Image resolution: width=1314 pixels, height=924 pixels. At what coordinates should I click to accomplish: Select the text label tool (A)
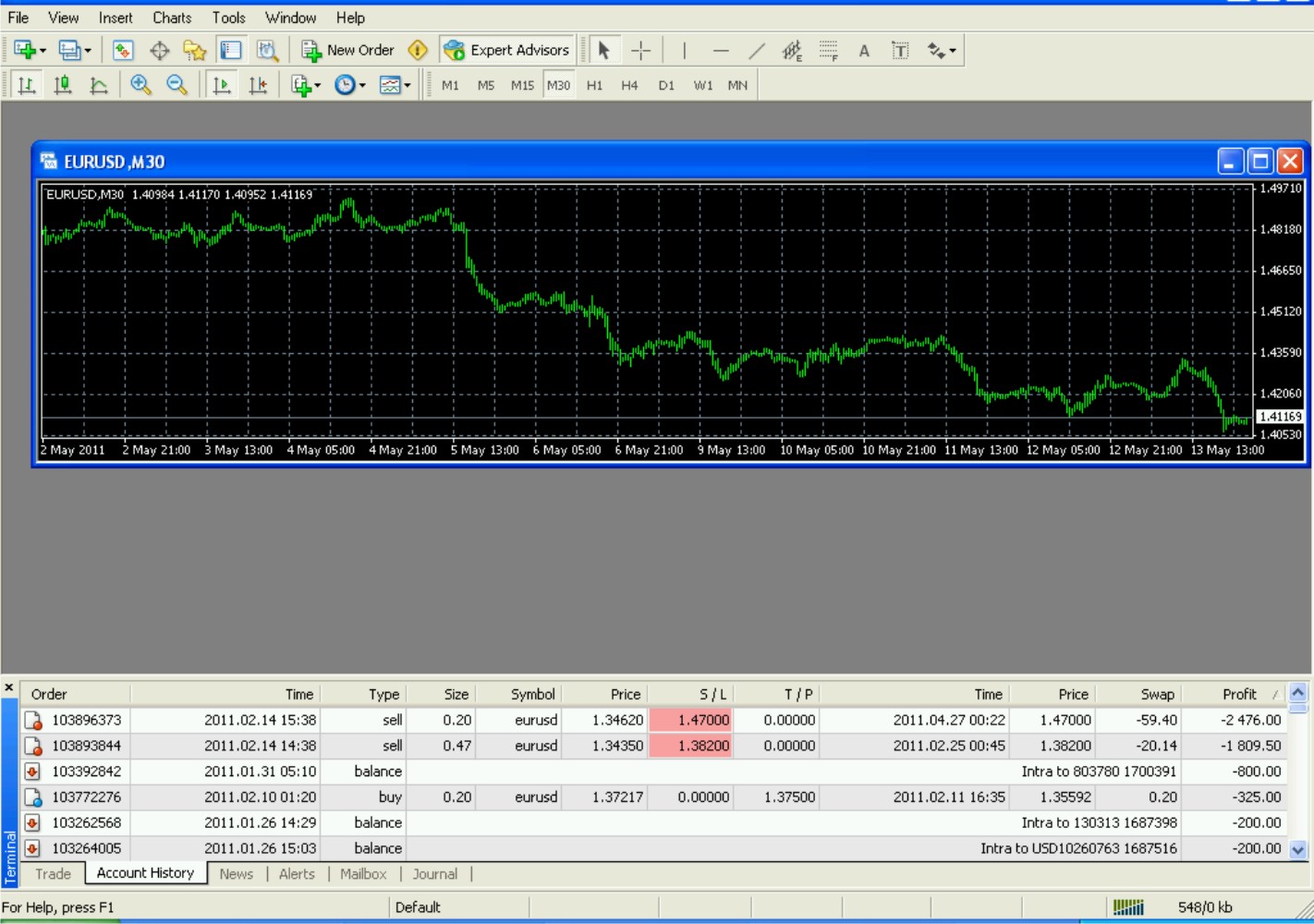tap(864, 51)
